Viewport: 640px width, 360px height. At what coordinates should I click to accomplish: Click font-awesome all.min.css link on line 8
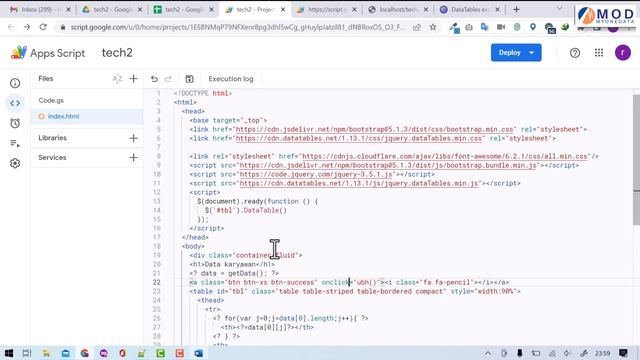pyautogui.click(x=445, y=156)
